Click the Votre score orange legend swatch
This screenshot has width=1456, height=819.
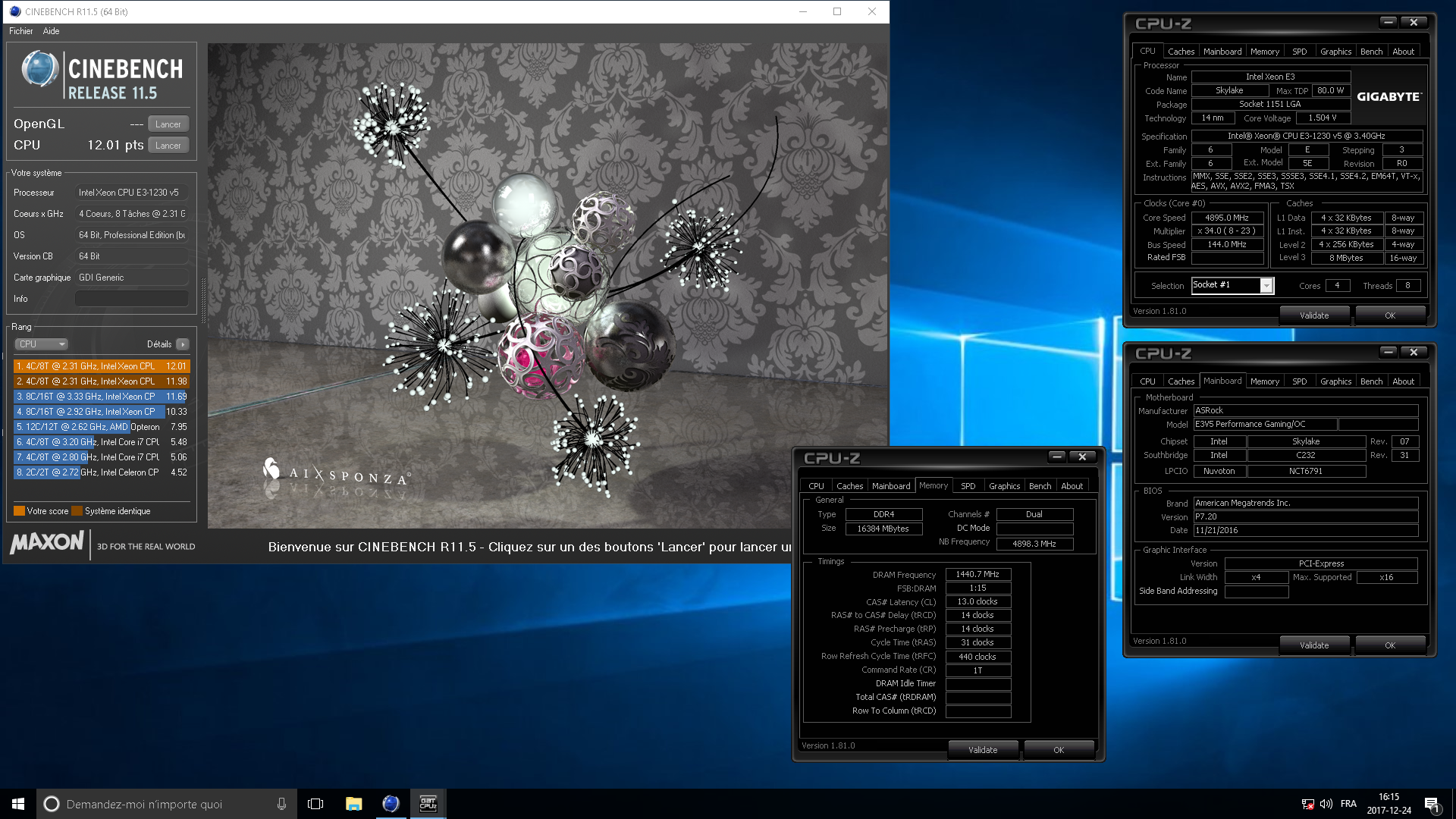coord(20,511)
